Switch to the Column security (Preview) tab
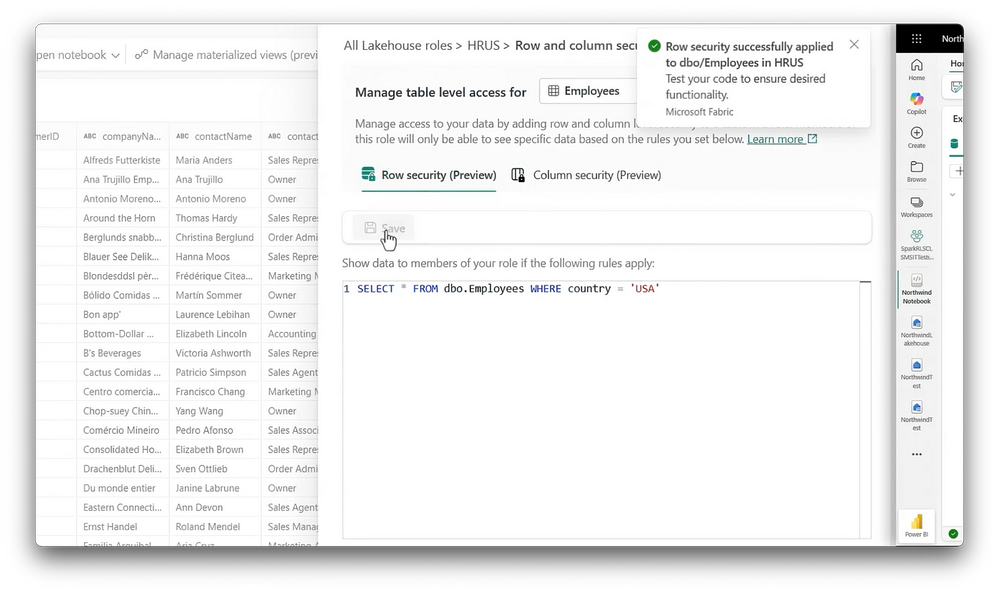The width and height of the screenshot is (999, 593). [587, 175]
